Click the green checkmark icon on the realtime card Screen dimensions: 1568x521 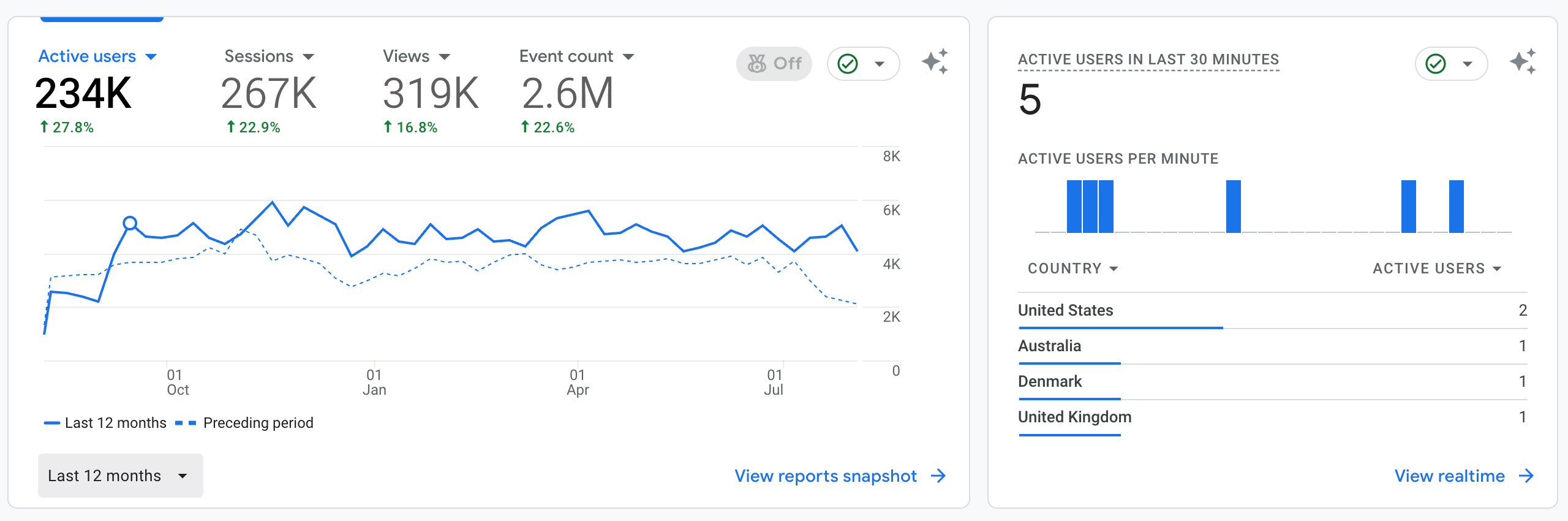point(1436,64)
